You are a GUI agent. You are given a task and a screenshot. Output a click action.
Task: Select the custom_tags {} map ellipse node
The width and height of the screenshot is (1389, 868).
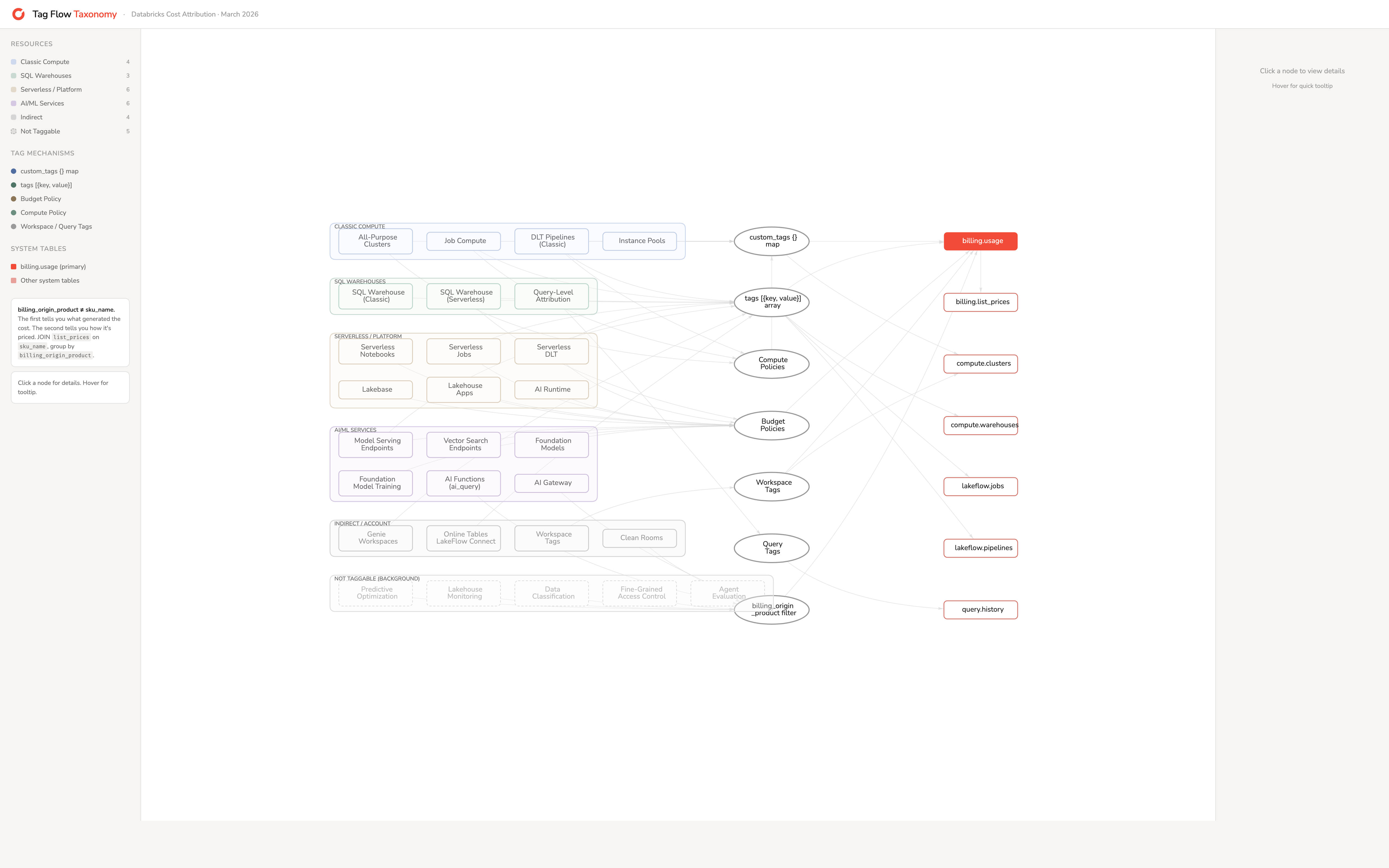click(x=772, y=241)
